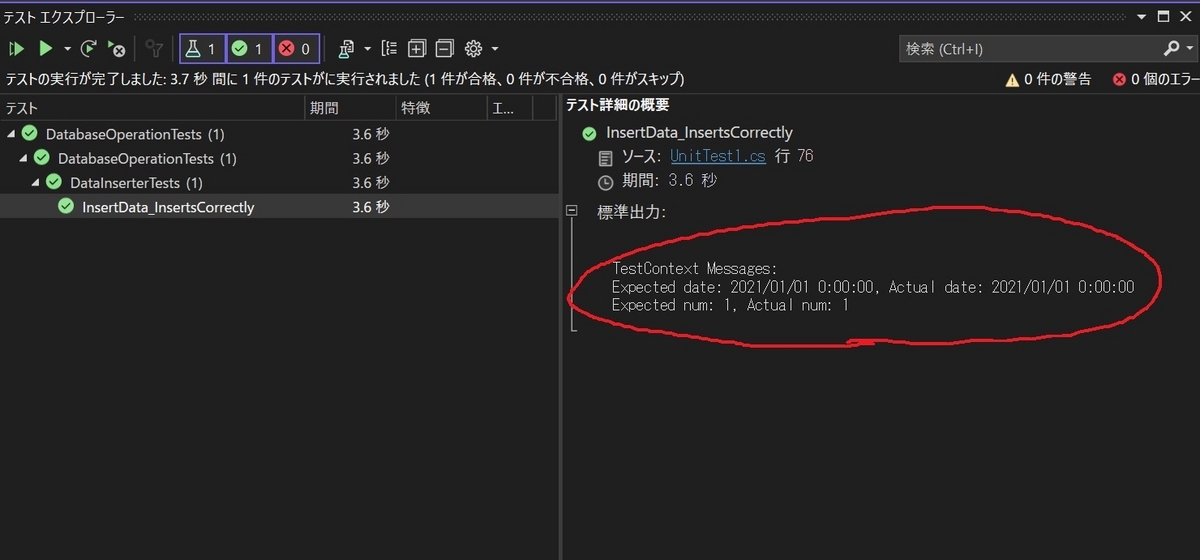
Task: Click the Expected date output line
Action: (873, 287)
